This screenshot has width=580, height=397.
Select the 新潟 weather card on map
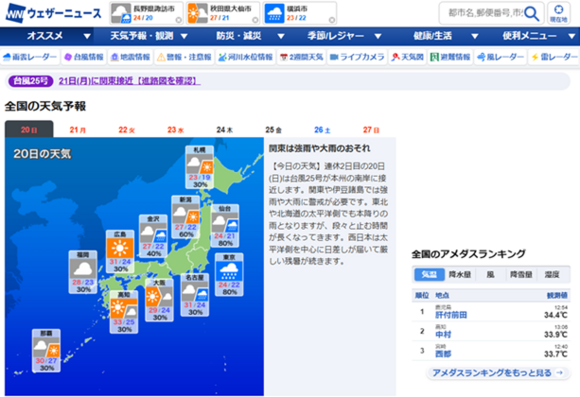[x=186, y=217]
